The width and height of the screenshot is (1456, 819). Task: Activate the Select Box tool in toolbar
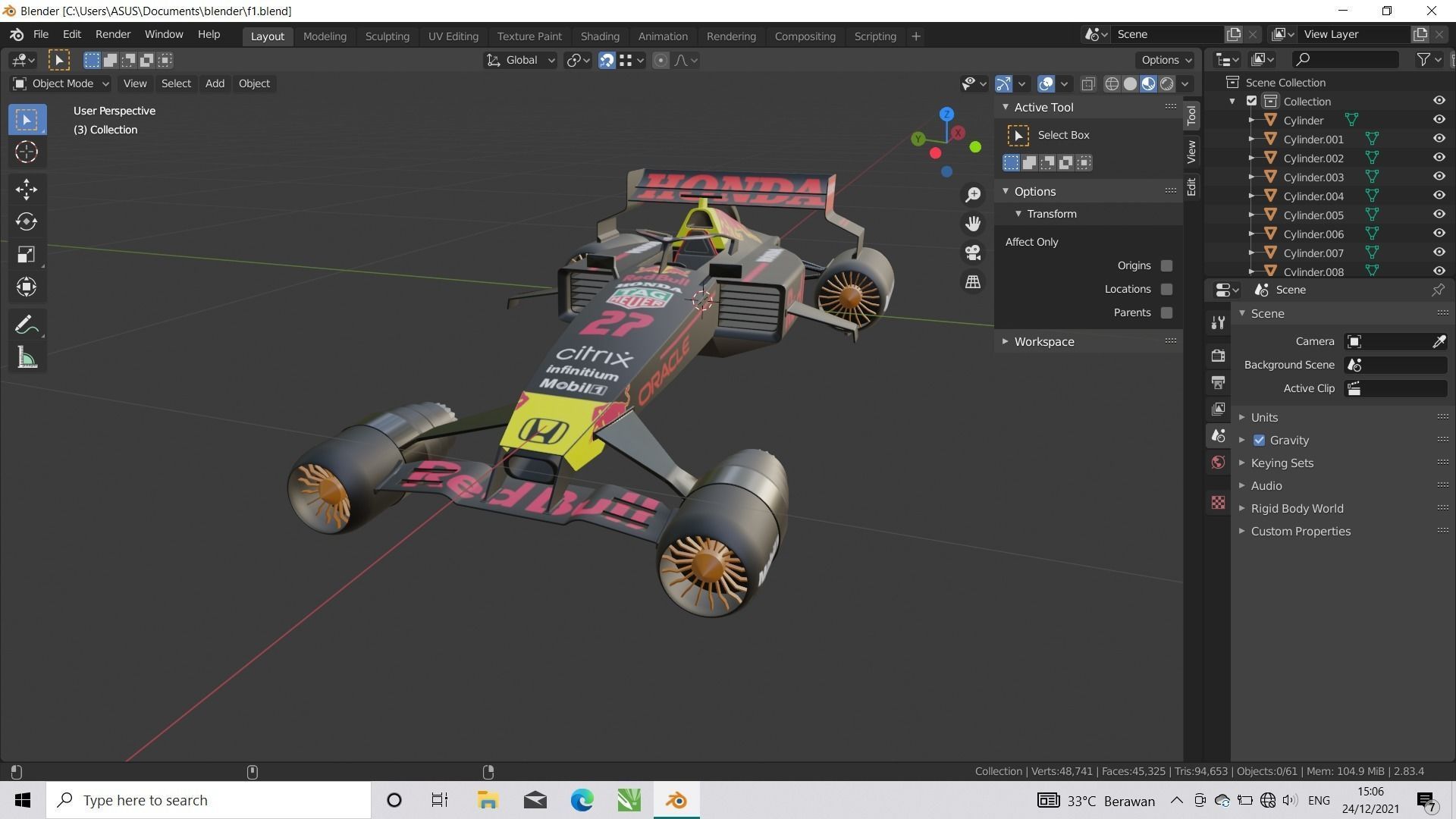pyautogui.click(x=27, y=120)
